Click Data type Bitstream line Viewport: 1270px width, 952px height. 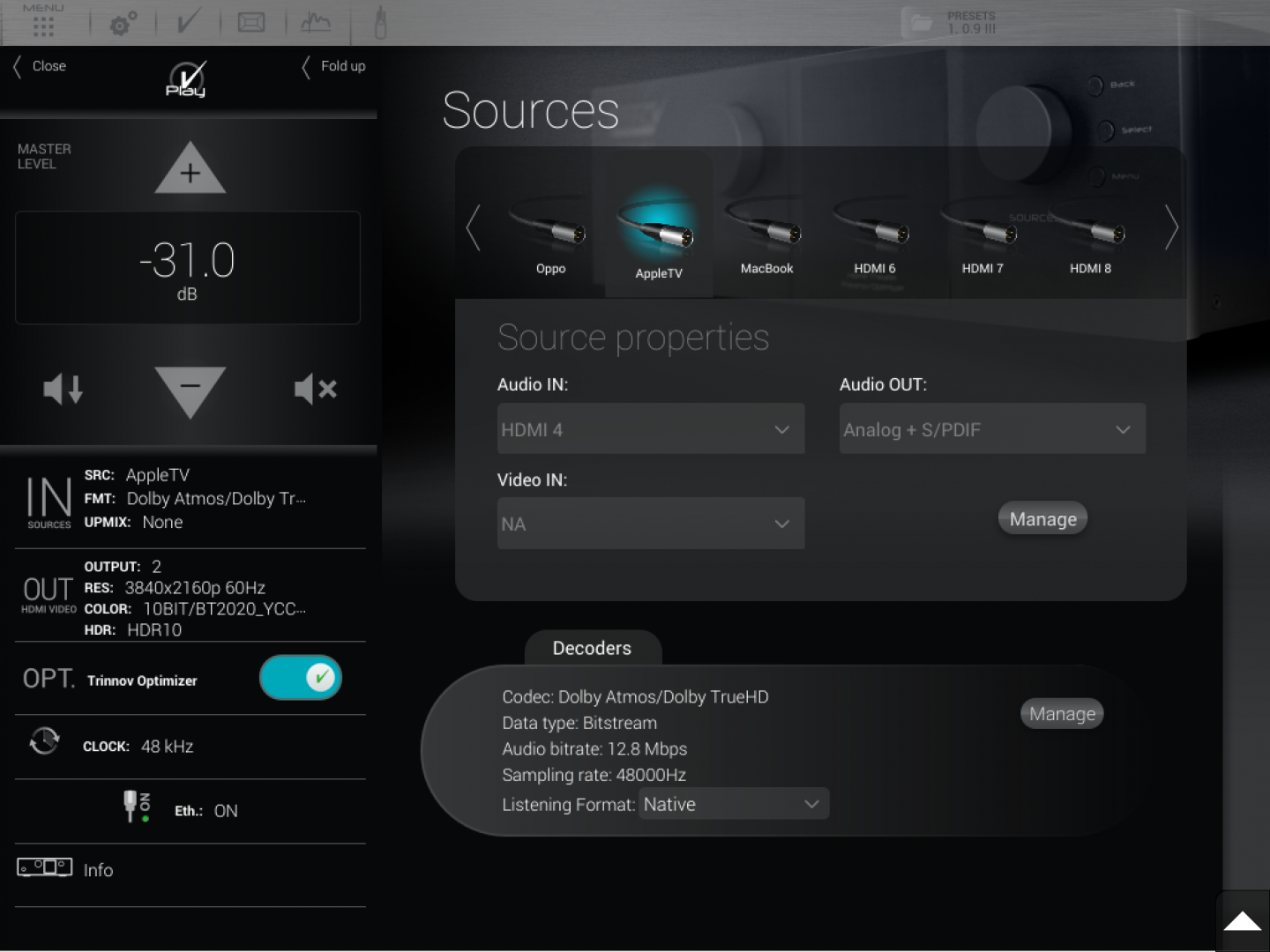579,724
